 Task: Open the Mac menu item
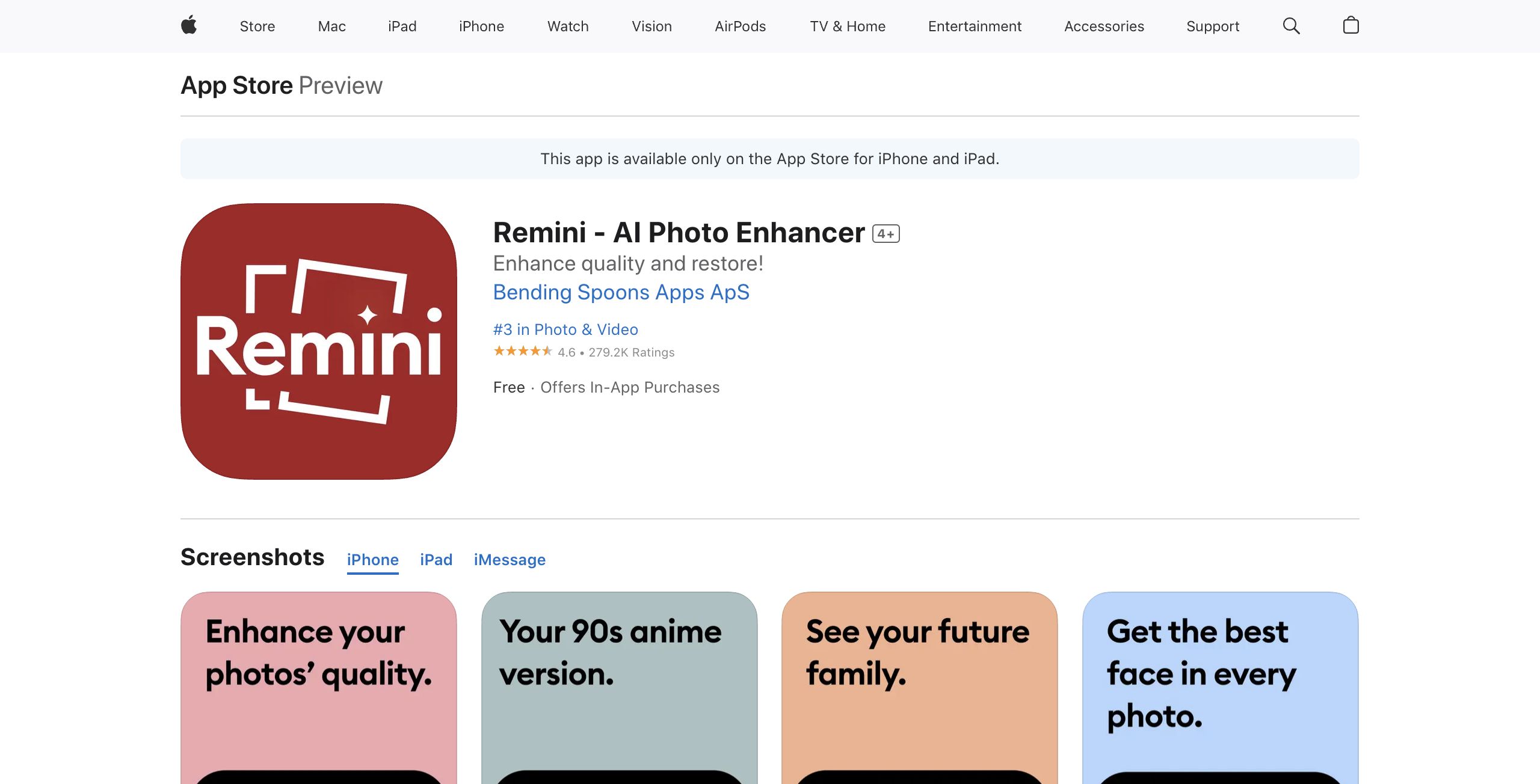coord(332,26)
